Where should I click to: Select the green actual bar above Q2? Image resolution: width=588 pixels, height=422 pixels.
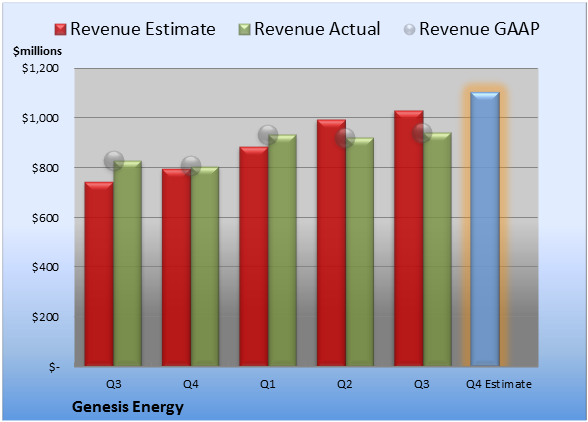click(360, 252)
